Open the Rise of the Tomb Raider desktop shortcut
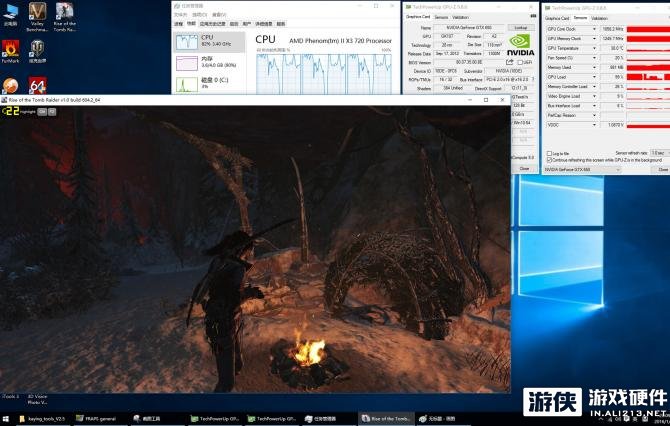The width and height of the screenshot is (670, 426). point(65,17)
